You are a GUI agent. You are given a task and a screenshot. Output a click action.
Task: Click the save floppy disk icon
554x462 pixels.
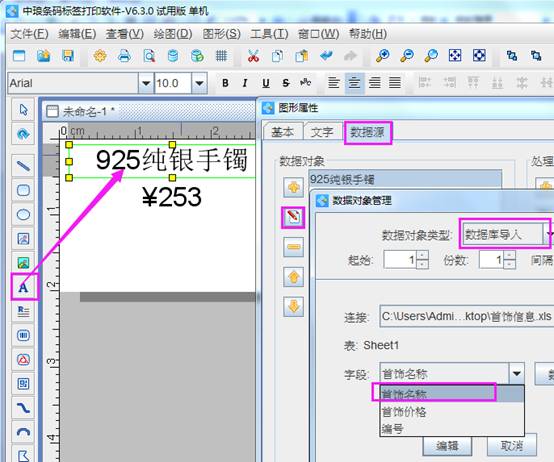tap(67, 56)
